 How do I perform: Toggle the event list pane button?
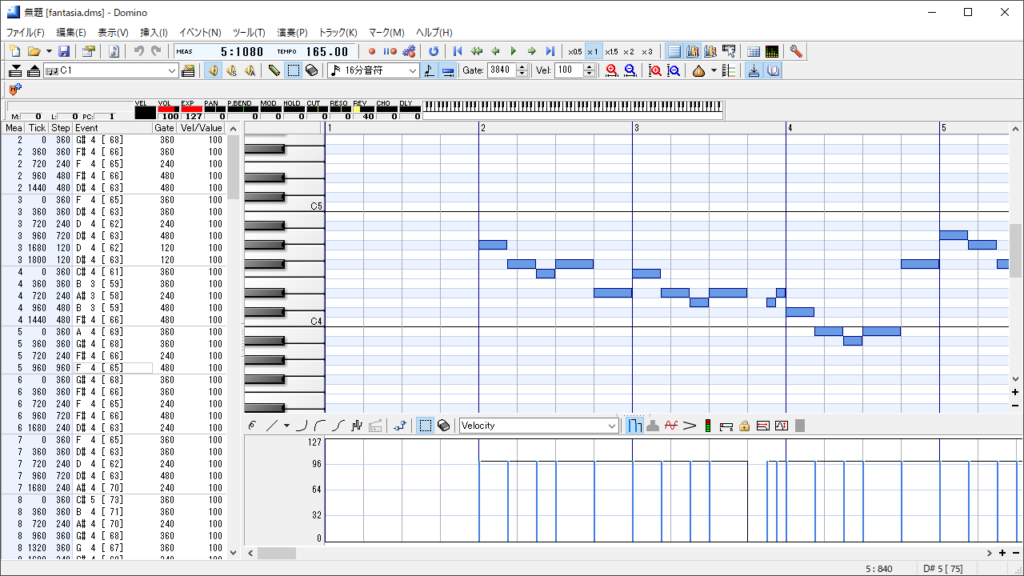coord(674,52)
